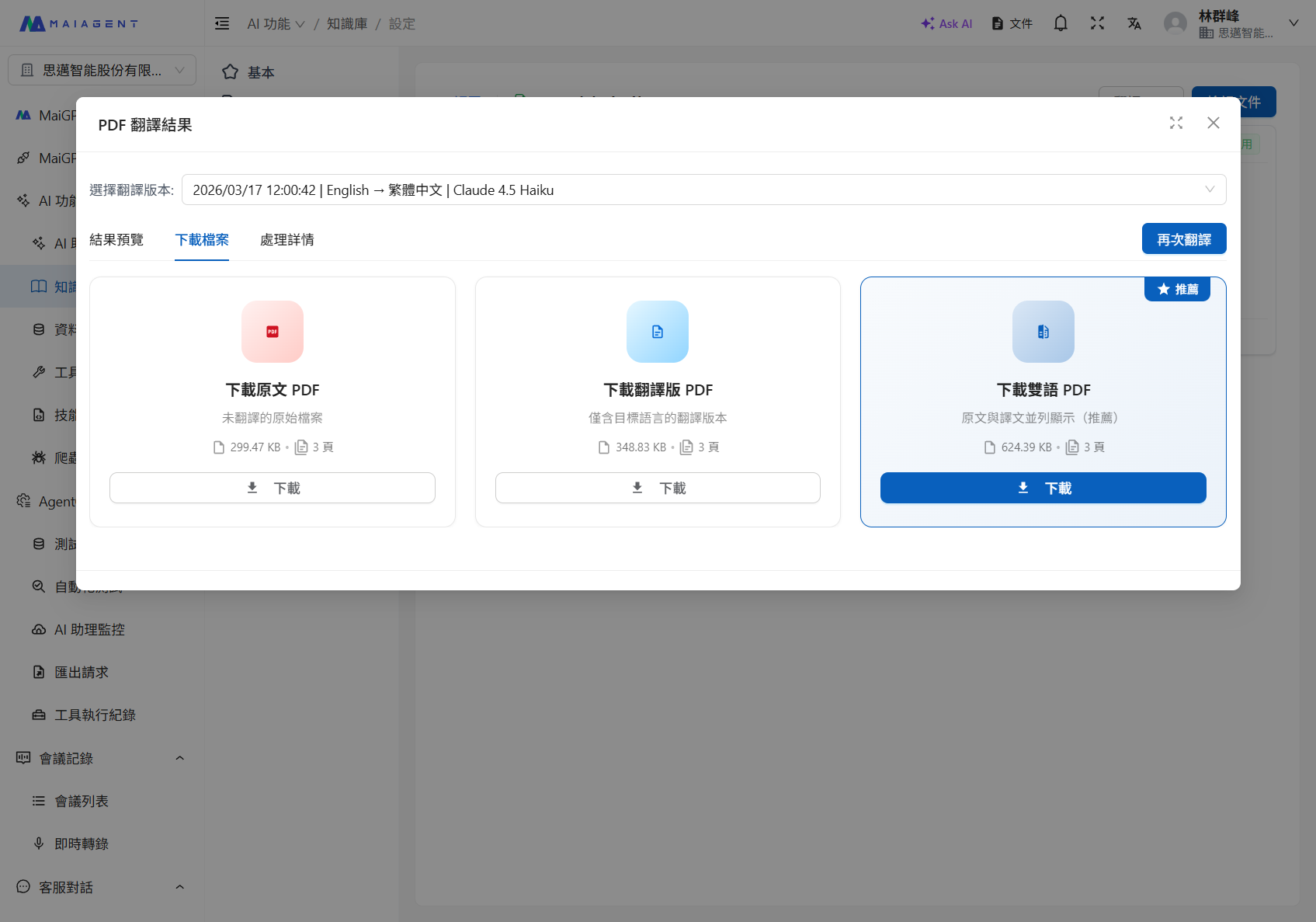Open the language switcher icon
This screenshot has height=922, width=1316.
point(1134,23)
